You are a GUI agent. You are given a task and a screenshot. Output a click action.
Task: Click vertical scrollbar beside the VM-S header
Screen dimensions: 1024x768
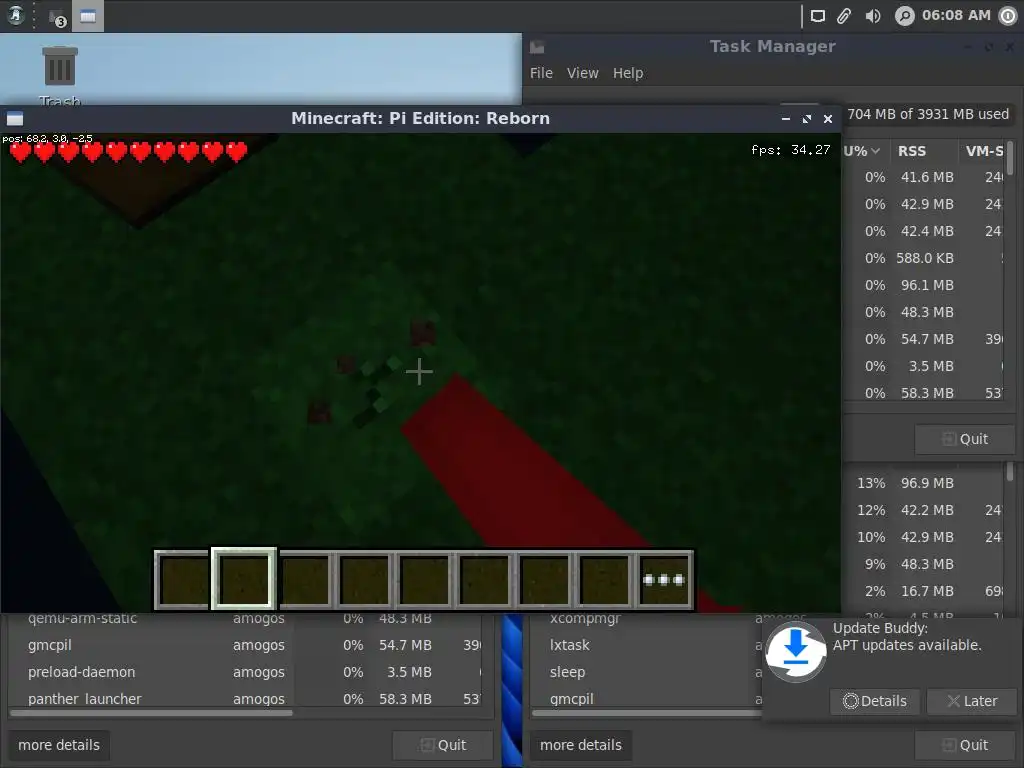(1010, 159)
